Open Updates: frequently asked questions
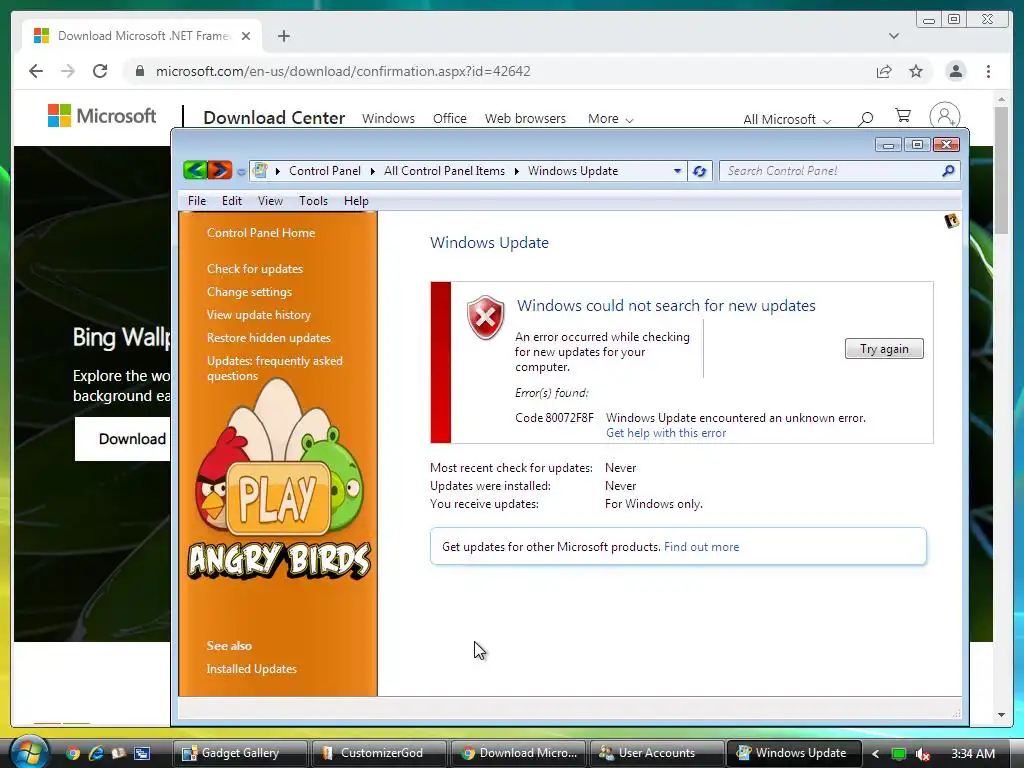 coord(274,368)
